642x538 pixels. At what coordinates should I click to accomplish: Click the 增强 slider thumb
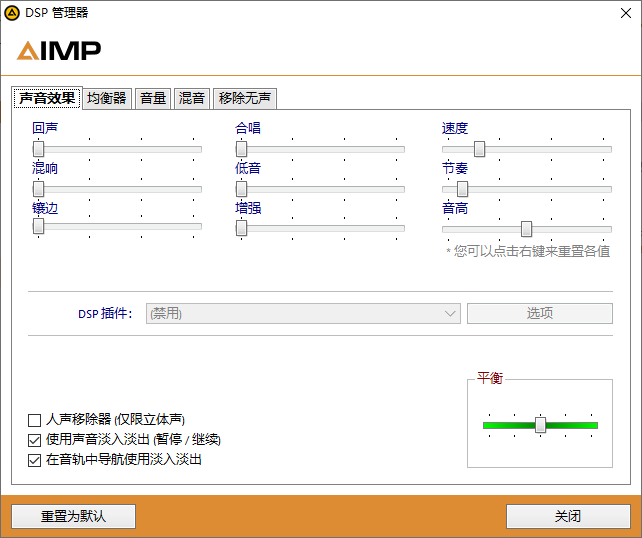pos(242,228)
